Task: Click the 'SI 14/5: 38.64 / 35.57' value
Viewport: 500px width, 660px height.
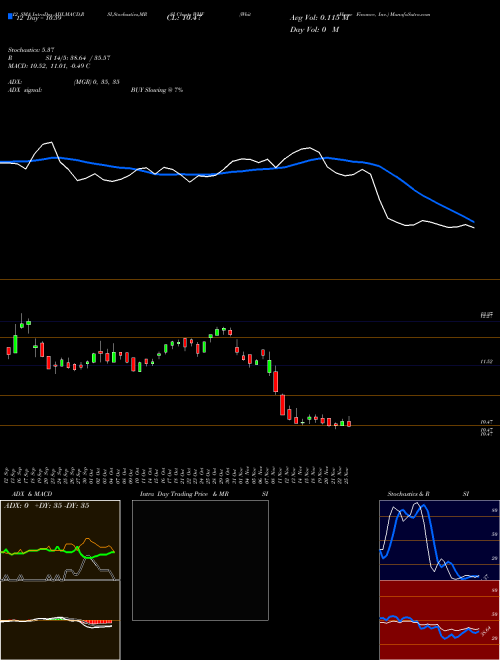Action: [78, 58]
